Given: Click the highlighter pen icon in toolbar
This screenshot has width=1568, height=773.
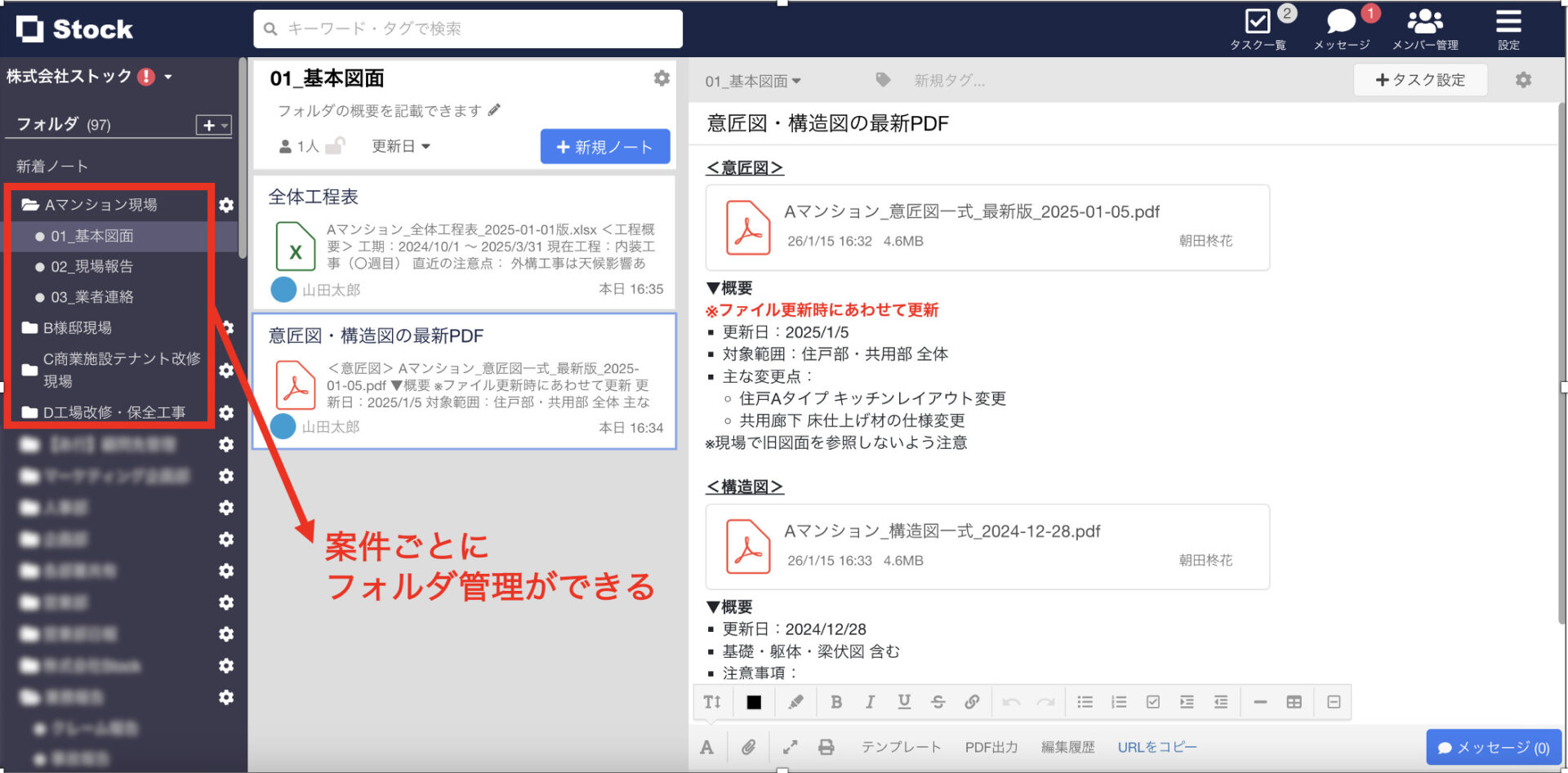Looking at the screenshot, I should coord(796,701).
